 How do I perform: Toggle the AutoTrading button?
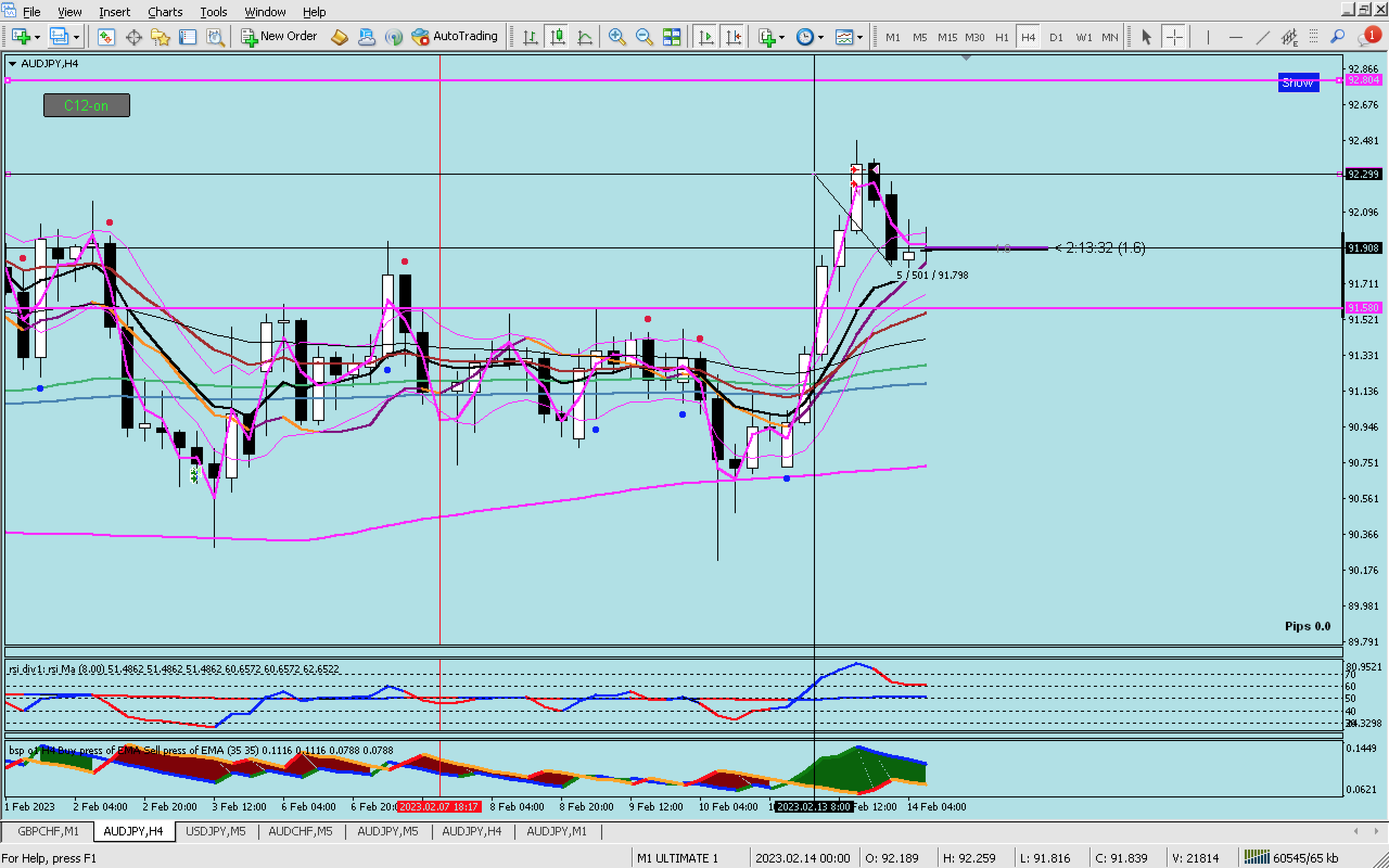coord(455,36)
